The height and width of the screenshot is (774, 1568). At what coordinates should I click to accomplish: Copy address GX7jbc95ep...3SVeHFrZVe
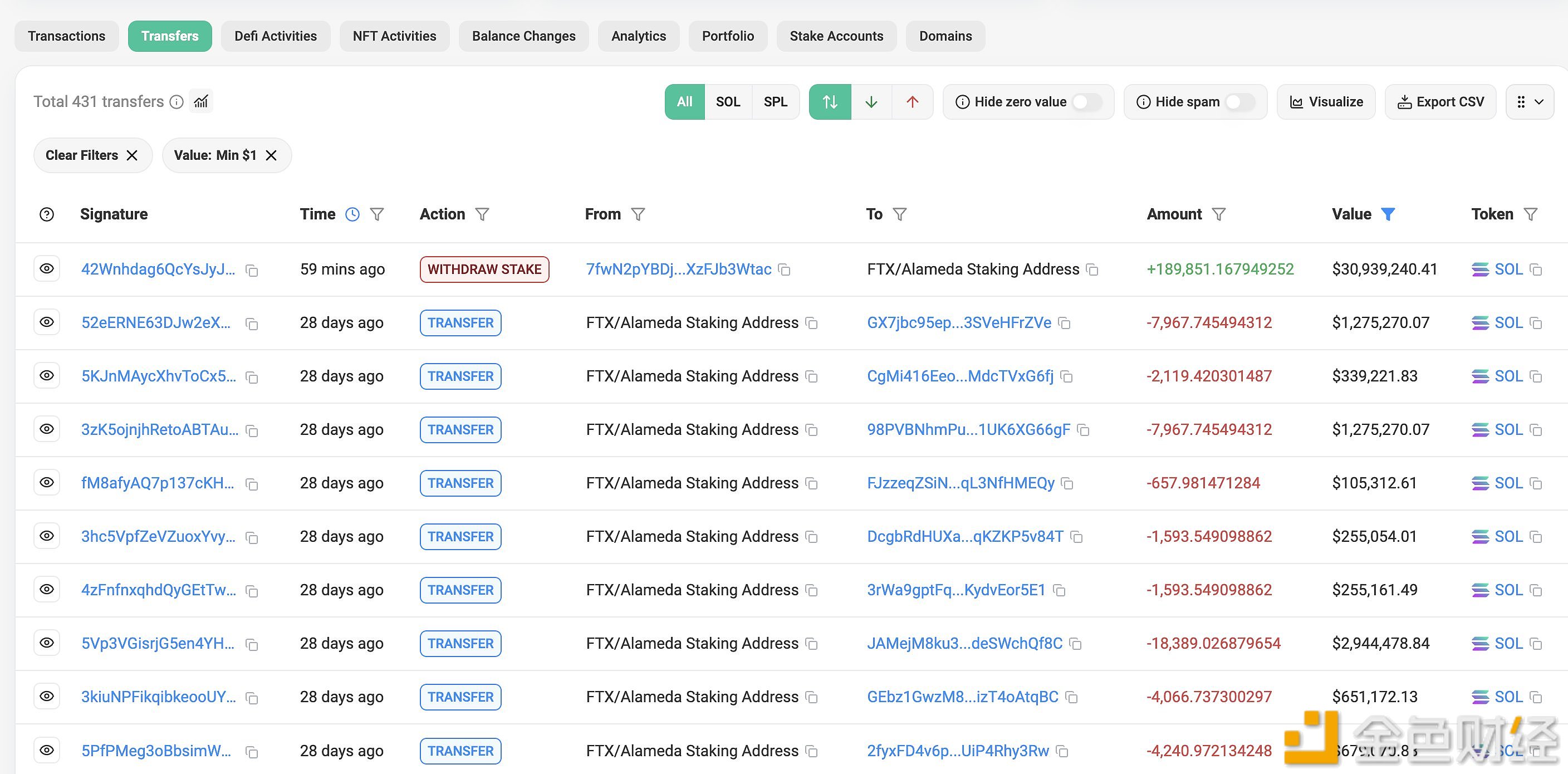(1064, 323)
